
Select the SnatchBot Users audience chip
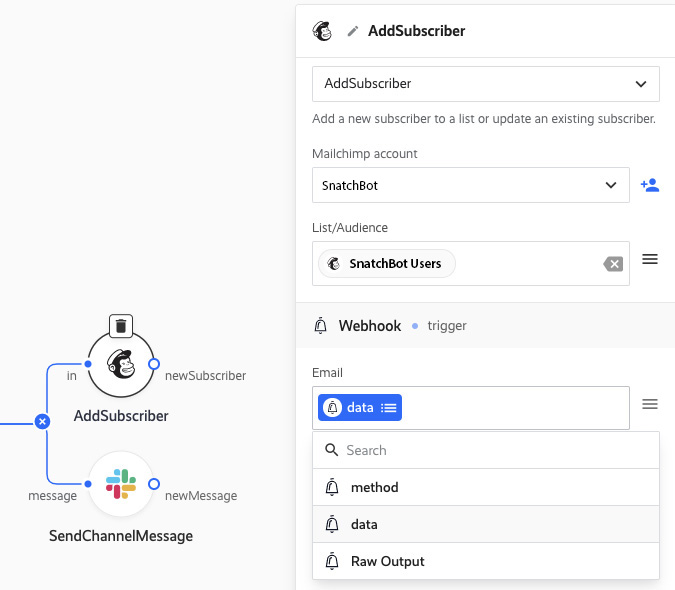387,263
